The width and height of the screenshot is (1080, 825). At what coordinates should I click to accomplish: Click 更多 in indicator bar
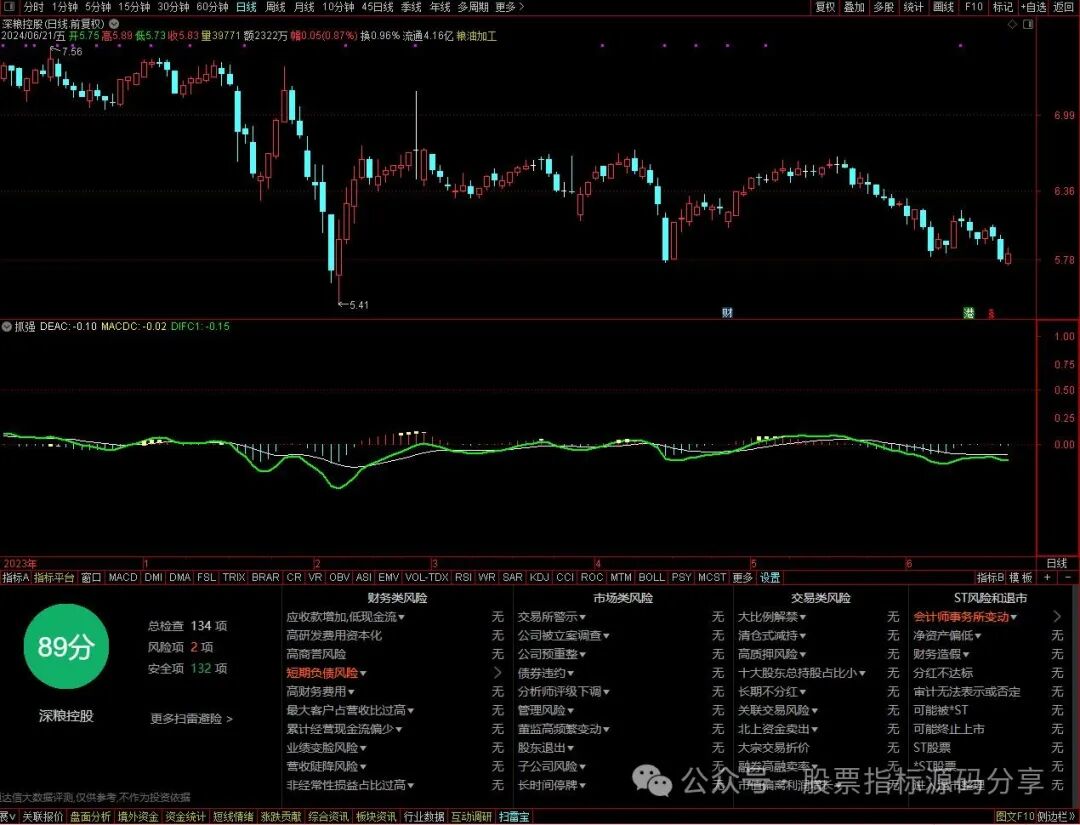click(x=742, y=577)
